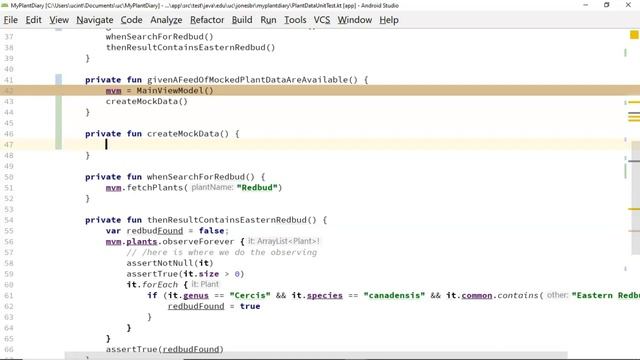Open the Edit menu
Image resolution: width=640 pixels, height=360 pixels.
pyautogui.click(x=33, y=20)
